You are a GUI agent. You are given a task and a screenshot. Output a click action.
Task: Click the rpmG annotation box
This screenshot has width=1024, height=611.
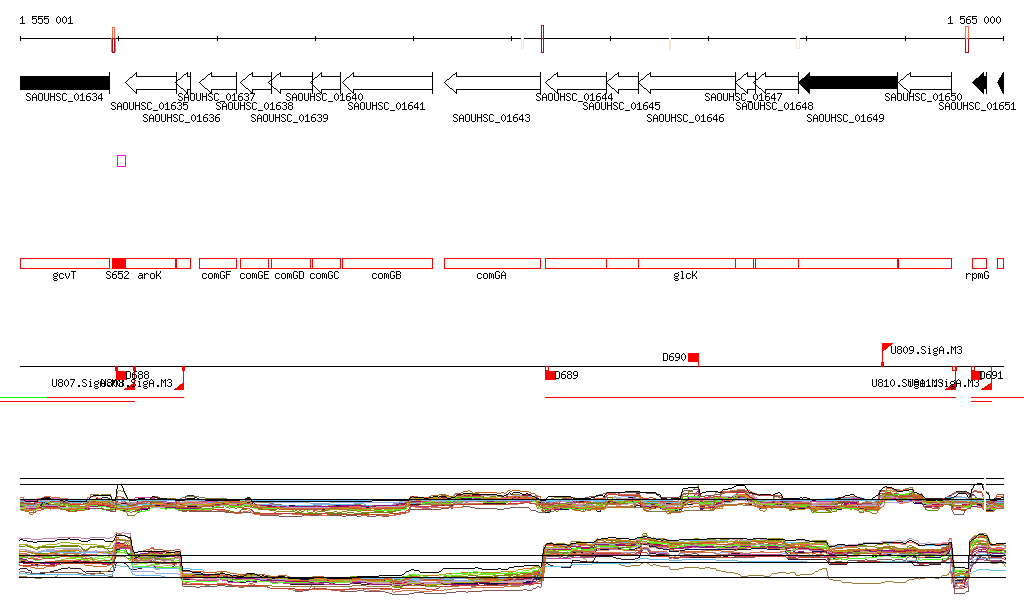[979, 264]
